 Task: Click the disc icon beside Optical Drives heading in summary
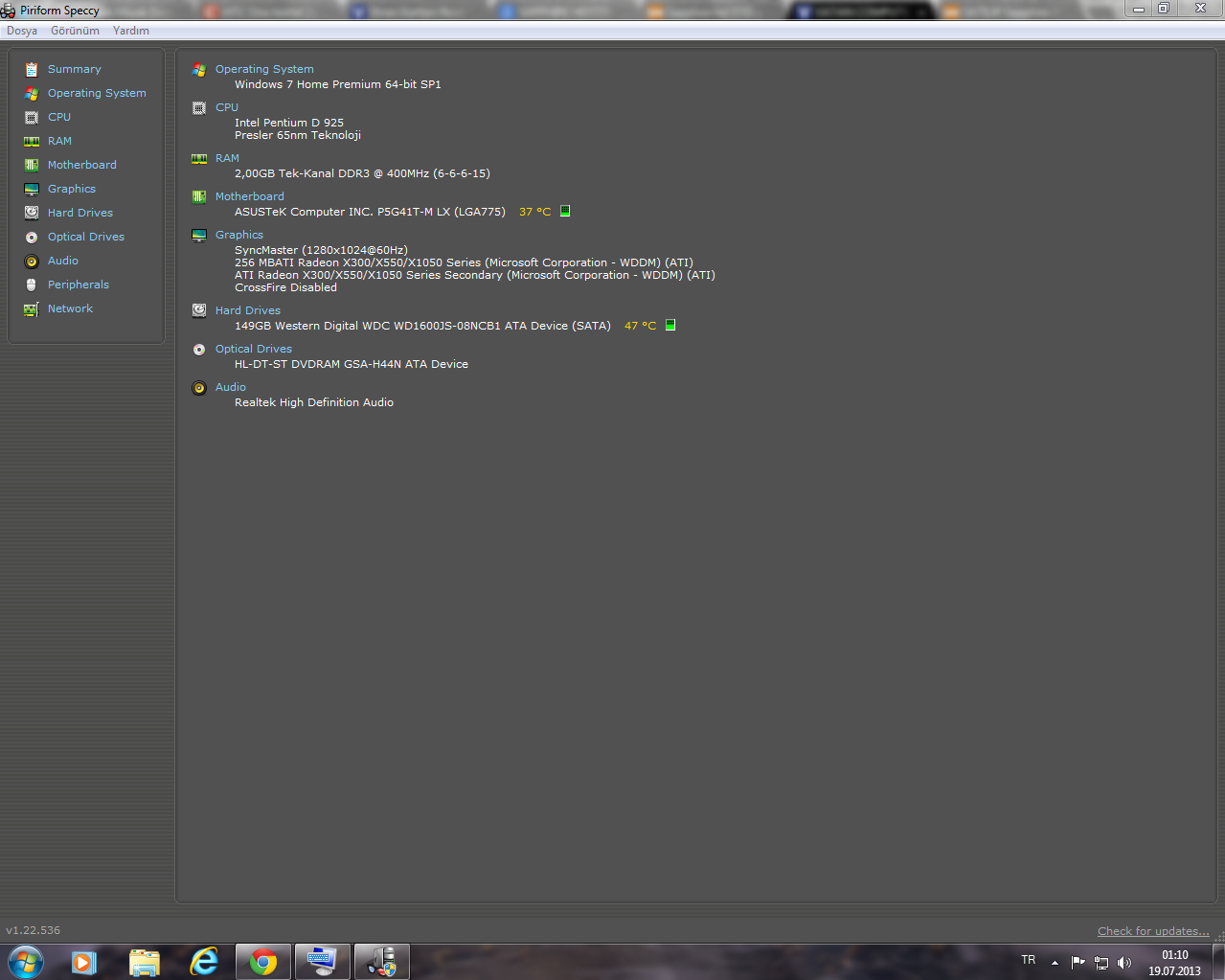coord(199,349)
